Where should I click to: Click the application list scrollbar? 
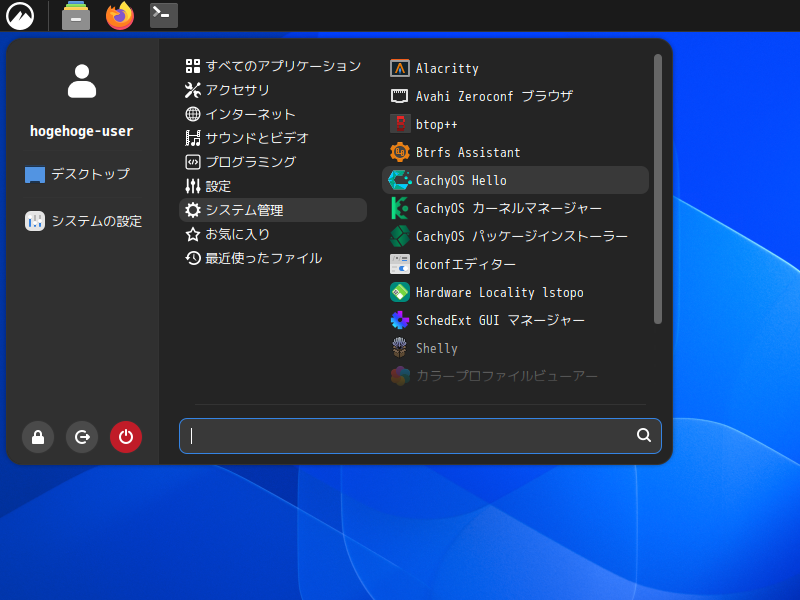click(x=658, y=189)
